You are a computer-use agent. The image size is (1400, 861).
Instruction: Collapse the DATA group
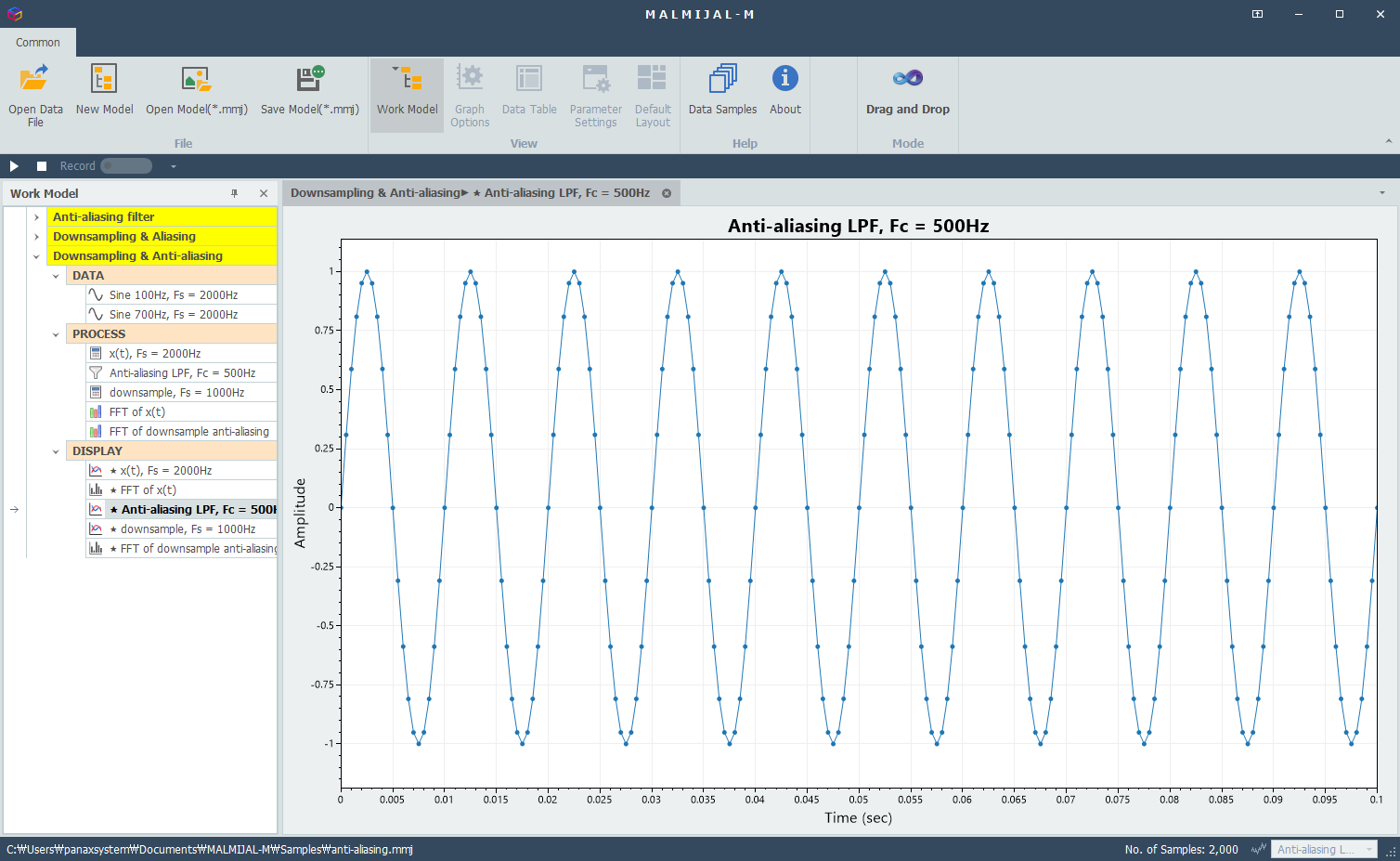(x=56, y=276)
